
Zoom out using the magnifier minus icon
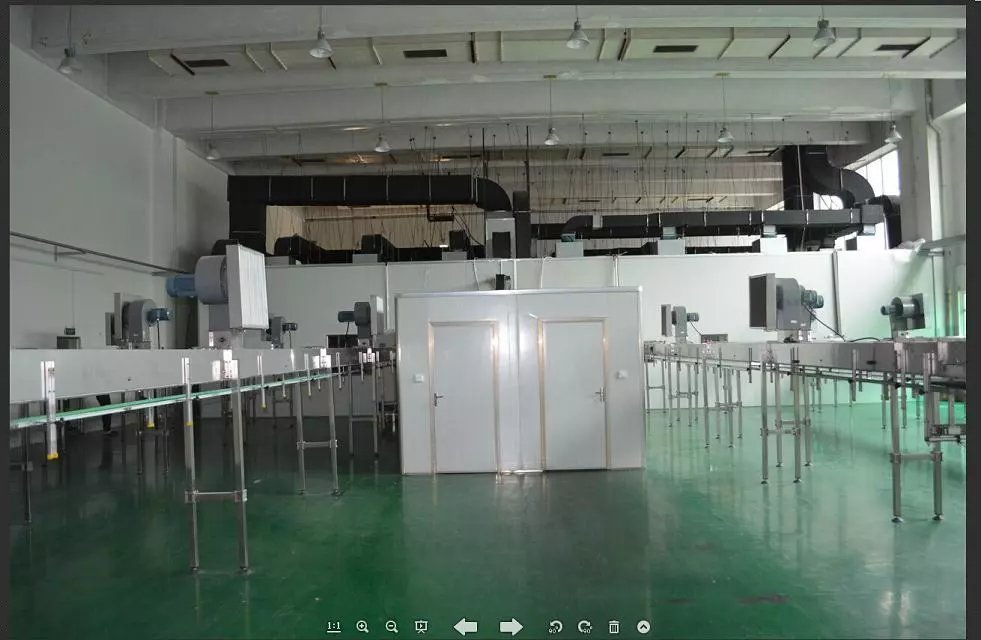392,627
